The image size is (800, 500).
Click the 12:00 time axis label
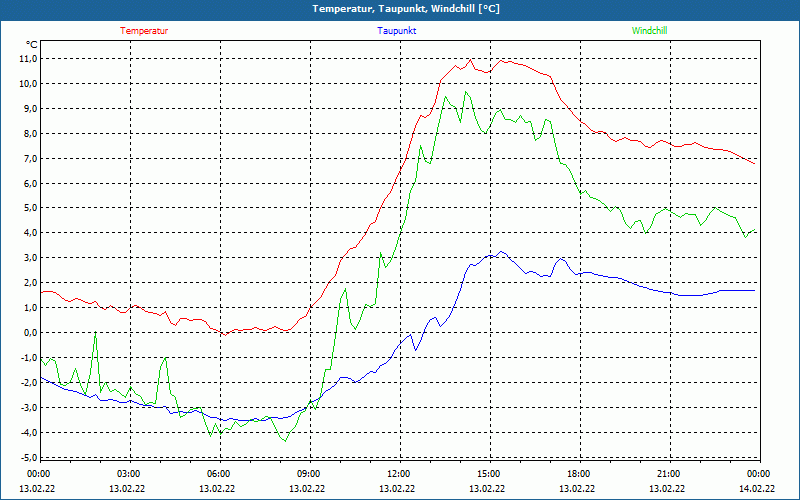[399, 474]
